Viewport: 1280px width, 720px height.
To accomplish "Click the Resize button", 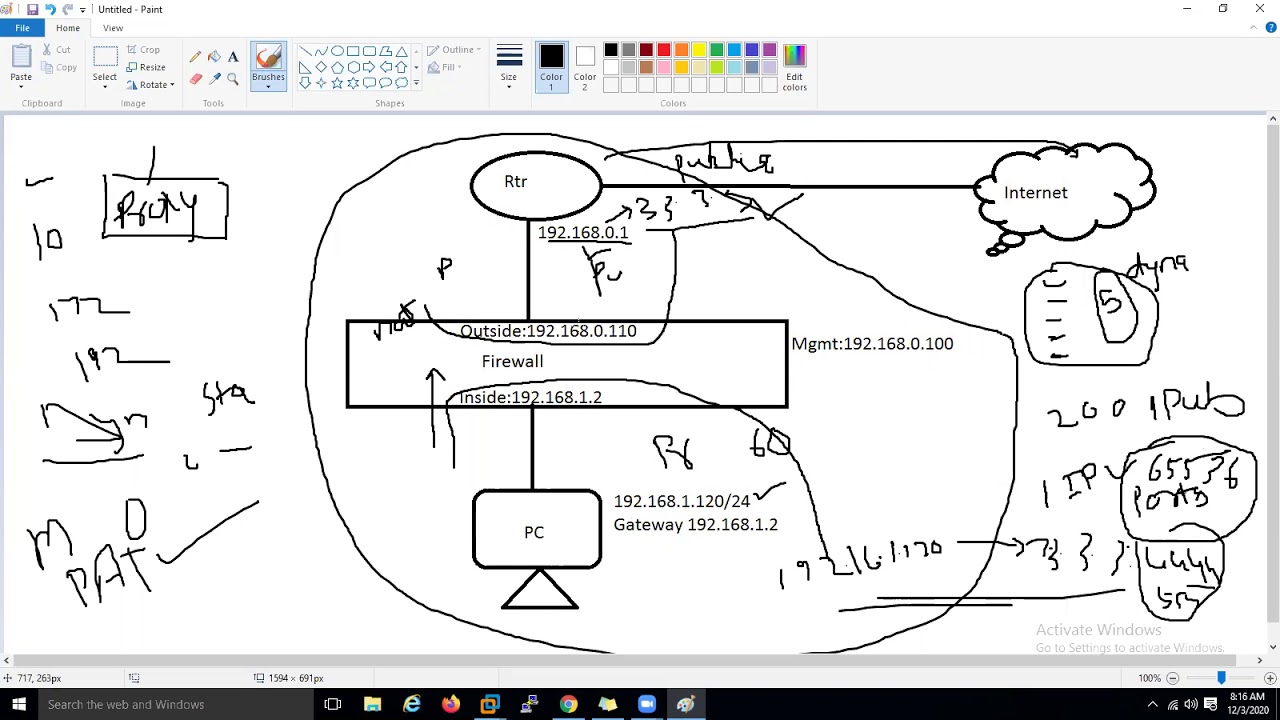I will (146, 67).
